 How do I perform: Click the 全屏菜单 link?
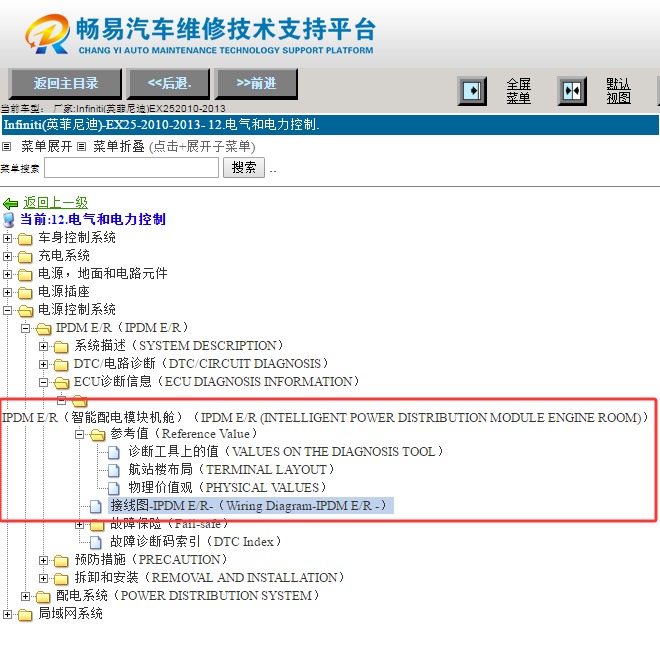tap(519, 91)
